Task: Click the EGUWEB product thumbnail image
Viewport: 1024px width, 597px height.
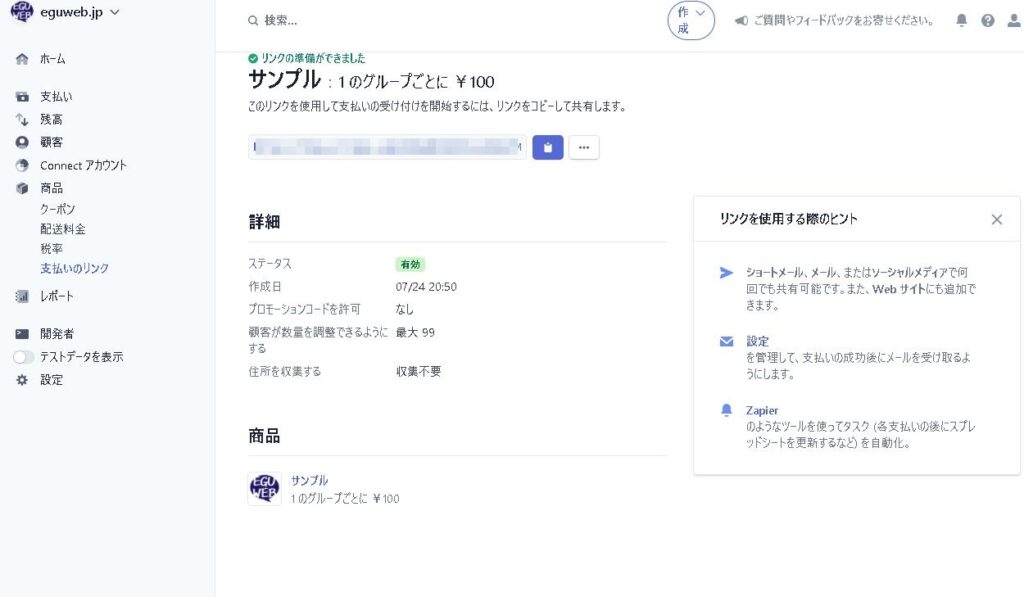Action: 265,489
